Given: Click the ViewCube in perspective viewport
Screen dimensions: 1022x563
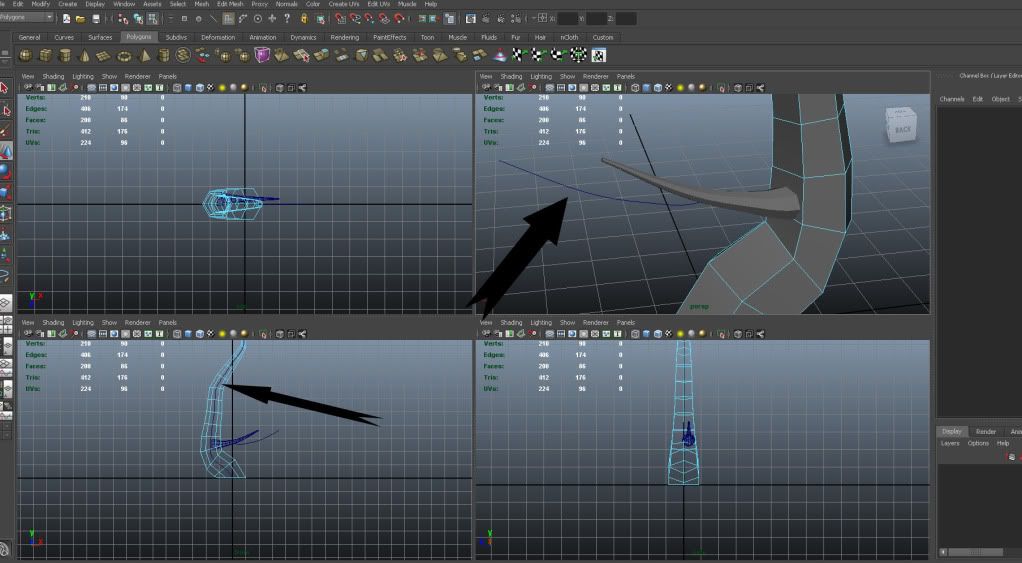Looking at the screenshot, I should [902, 127].
